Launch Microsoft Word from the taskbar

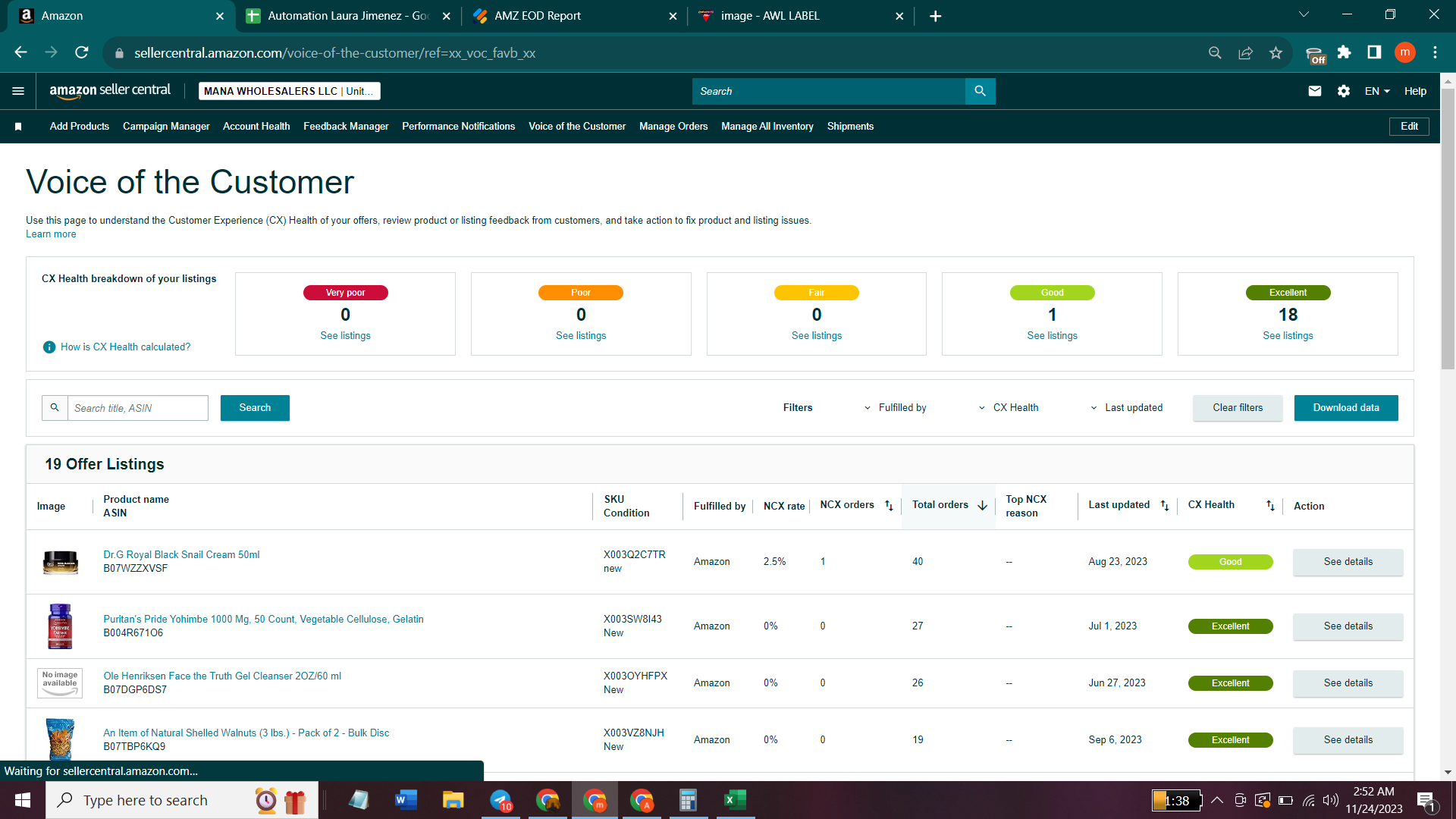point(406,800)
